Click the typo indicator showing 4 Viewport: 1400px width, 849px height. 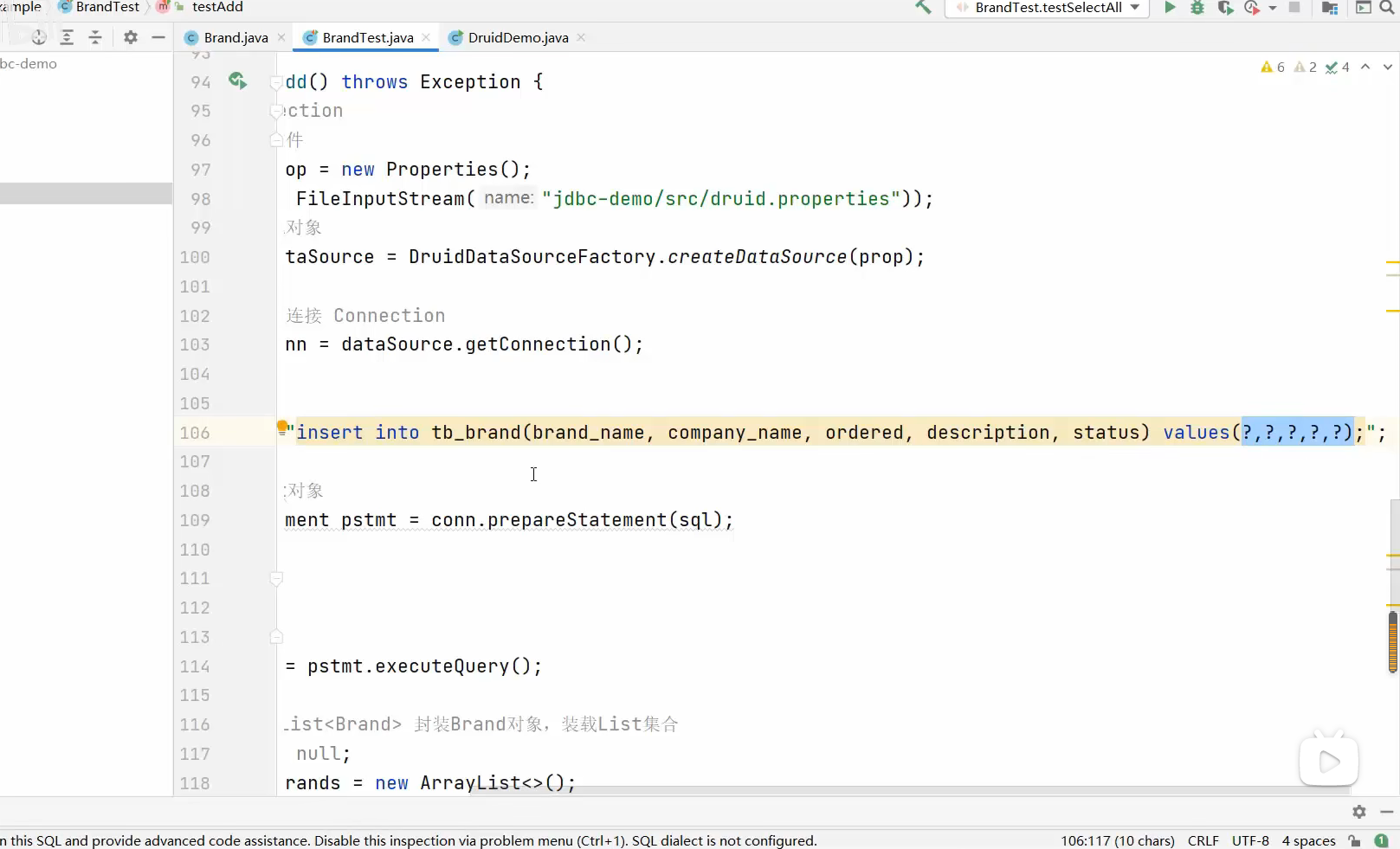[1338, 67]
